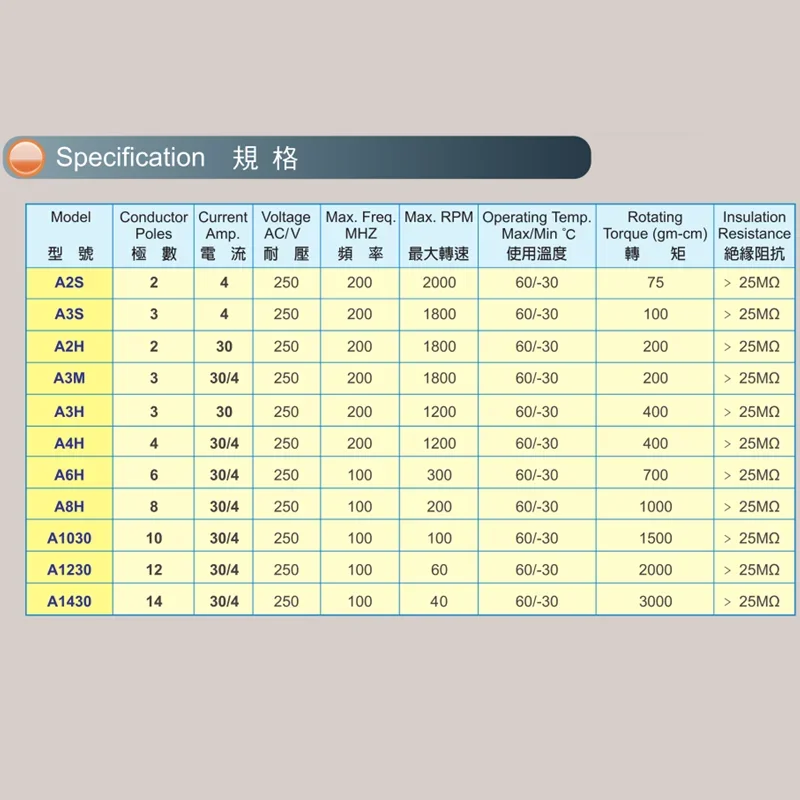Click the 3000 torque value for A1430

[x=655, y=601]
